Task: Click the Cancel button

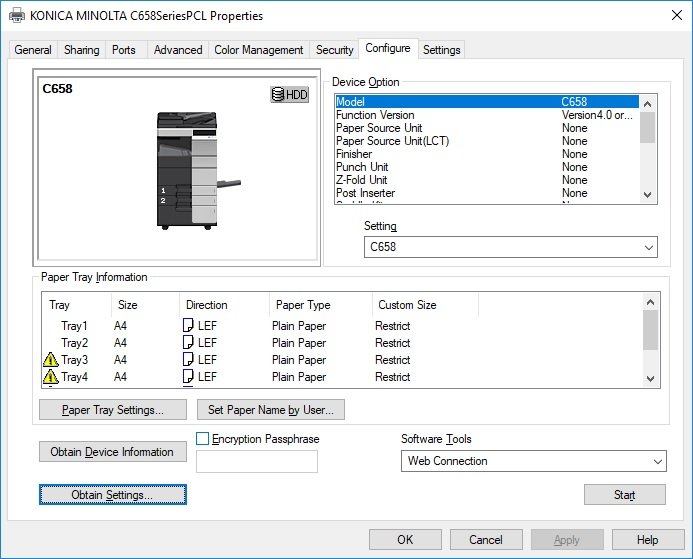Action: pos(486,540)
